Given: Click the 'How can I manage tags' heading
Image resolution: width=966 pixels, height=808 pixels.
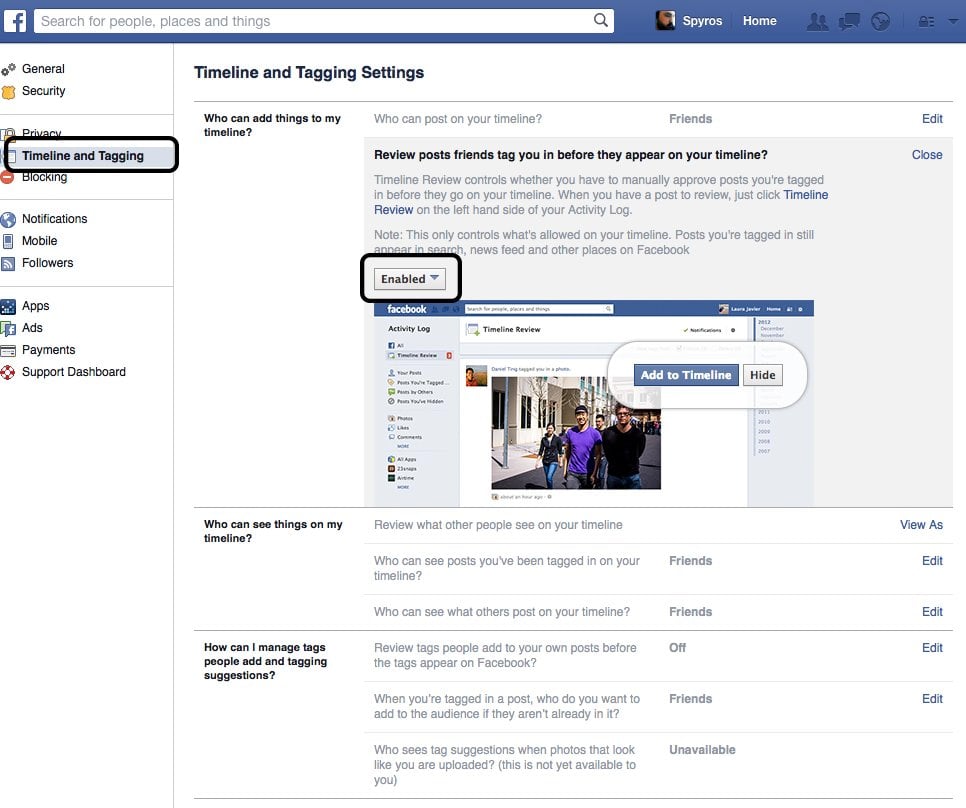Looking at the screenshot, I should [x=266, y=661].
